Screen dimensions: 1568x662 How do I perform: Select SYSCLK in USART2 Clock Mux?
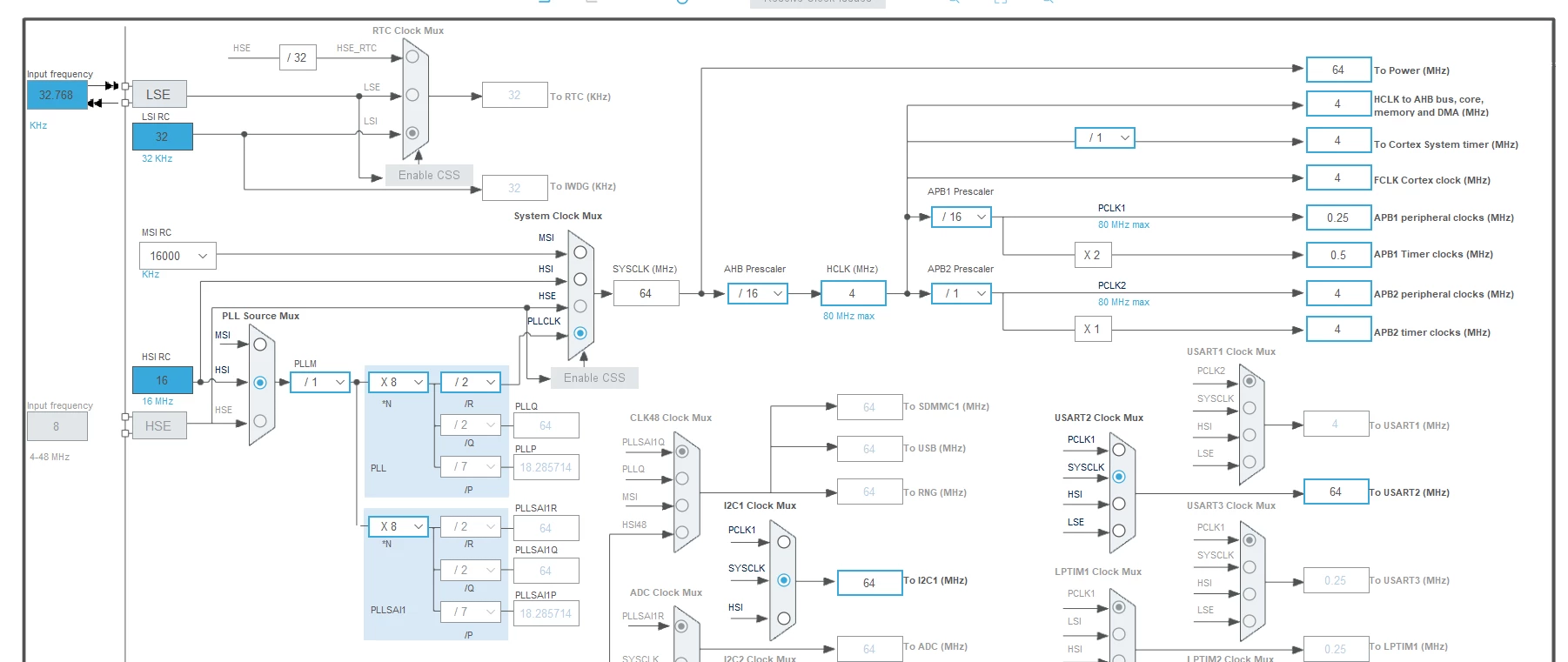click(1119, 477)
